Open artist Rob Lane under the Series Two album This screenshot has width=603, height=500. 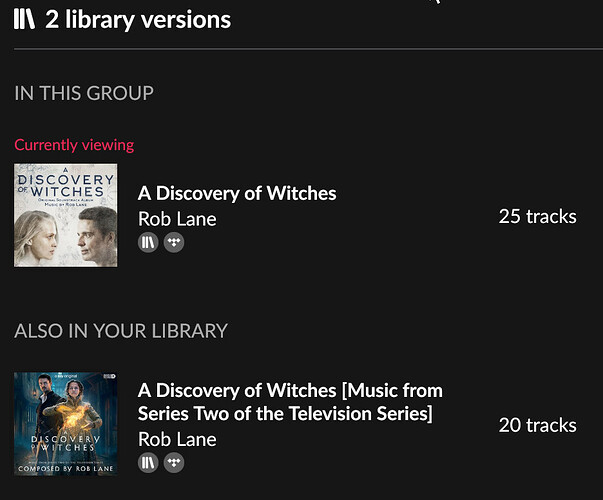tap(177, 439)
